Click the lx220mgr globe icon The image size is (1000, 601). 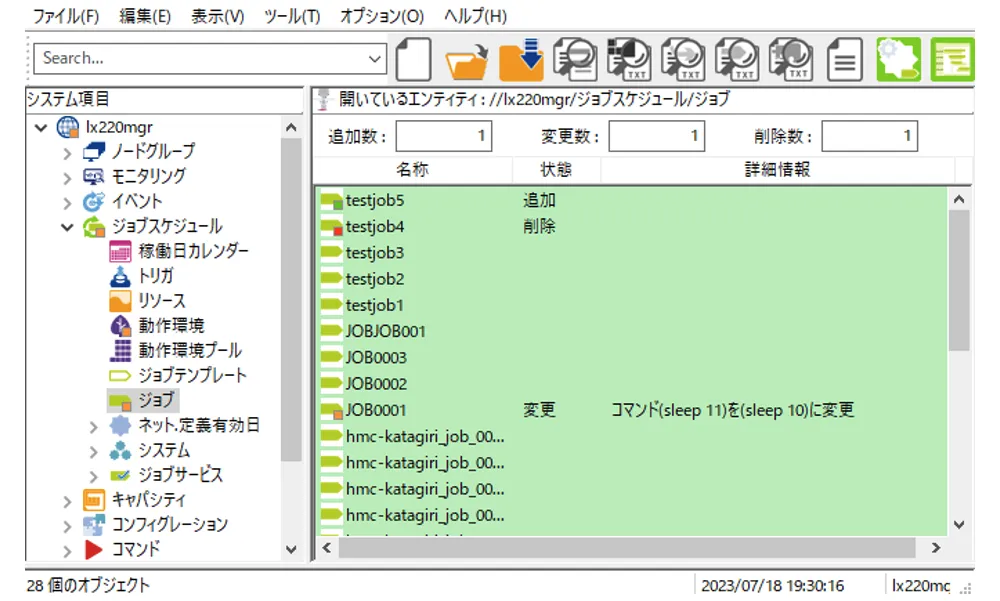pos(68,127)
